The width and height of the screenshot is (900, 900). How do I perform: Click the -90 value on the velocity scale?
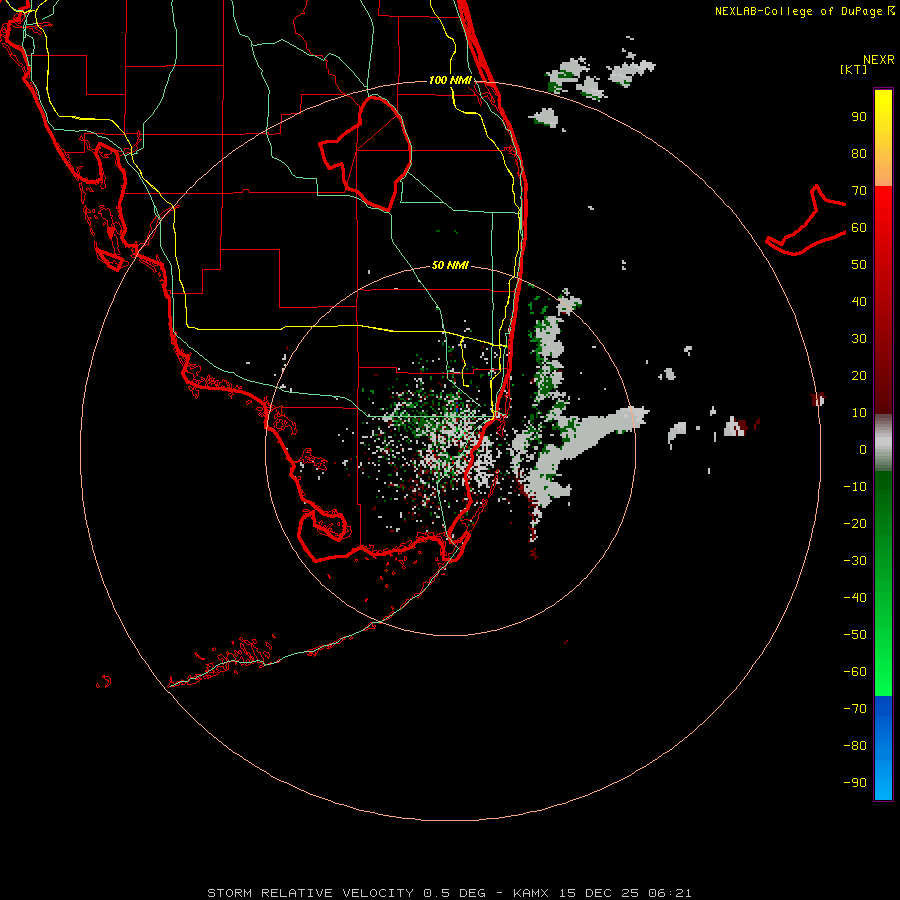[855, 783]
